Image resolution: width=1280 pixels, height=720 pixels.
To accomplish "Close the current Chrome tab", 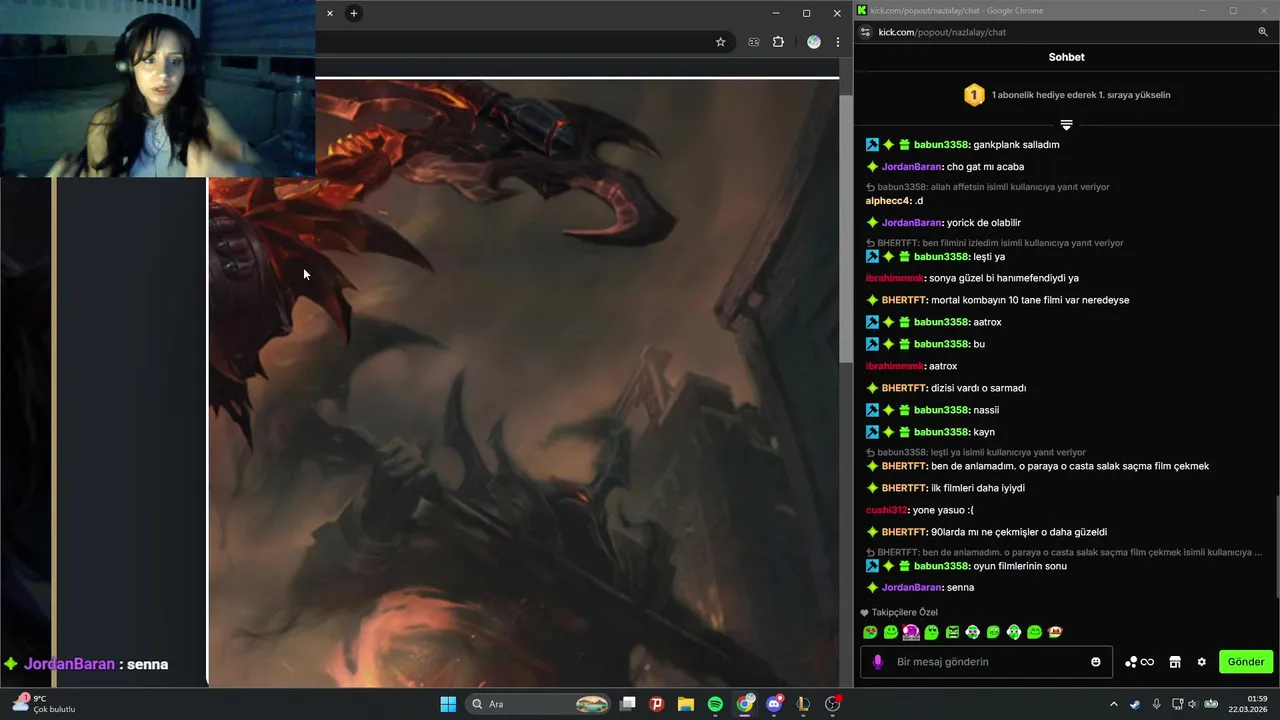I will pos(329,13).
